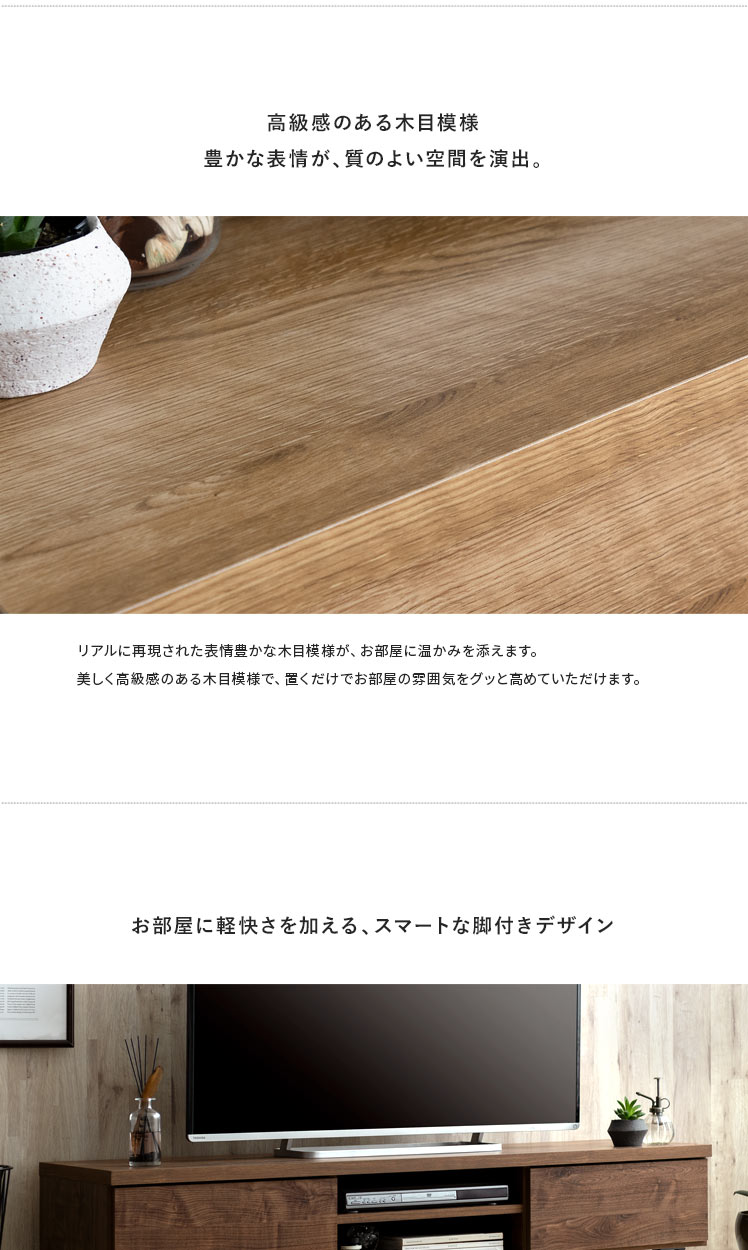Click the white TV stand base
Viewport: 748px width, 1250px height.
coord(388,1148)
